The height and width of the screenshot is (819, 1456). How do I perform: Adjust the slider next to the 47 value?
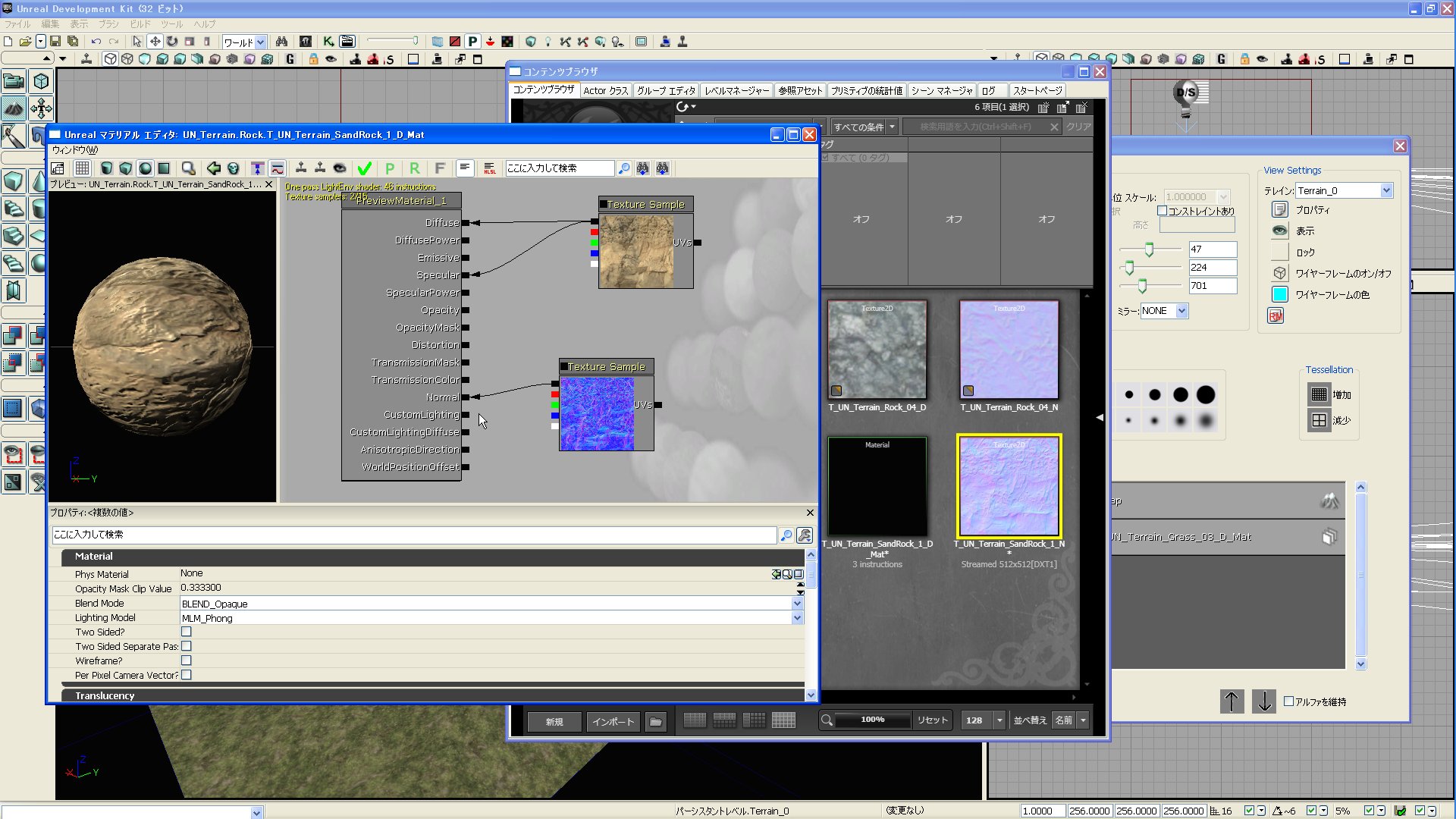click(x=1149, y=249)
